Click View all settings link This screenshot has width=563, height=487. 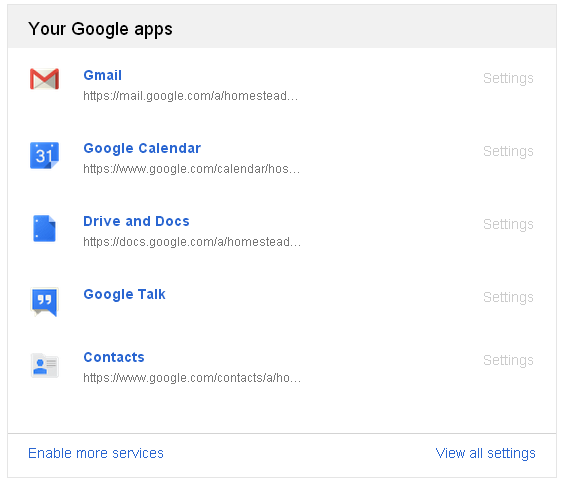(485, 453)
